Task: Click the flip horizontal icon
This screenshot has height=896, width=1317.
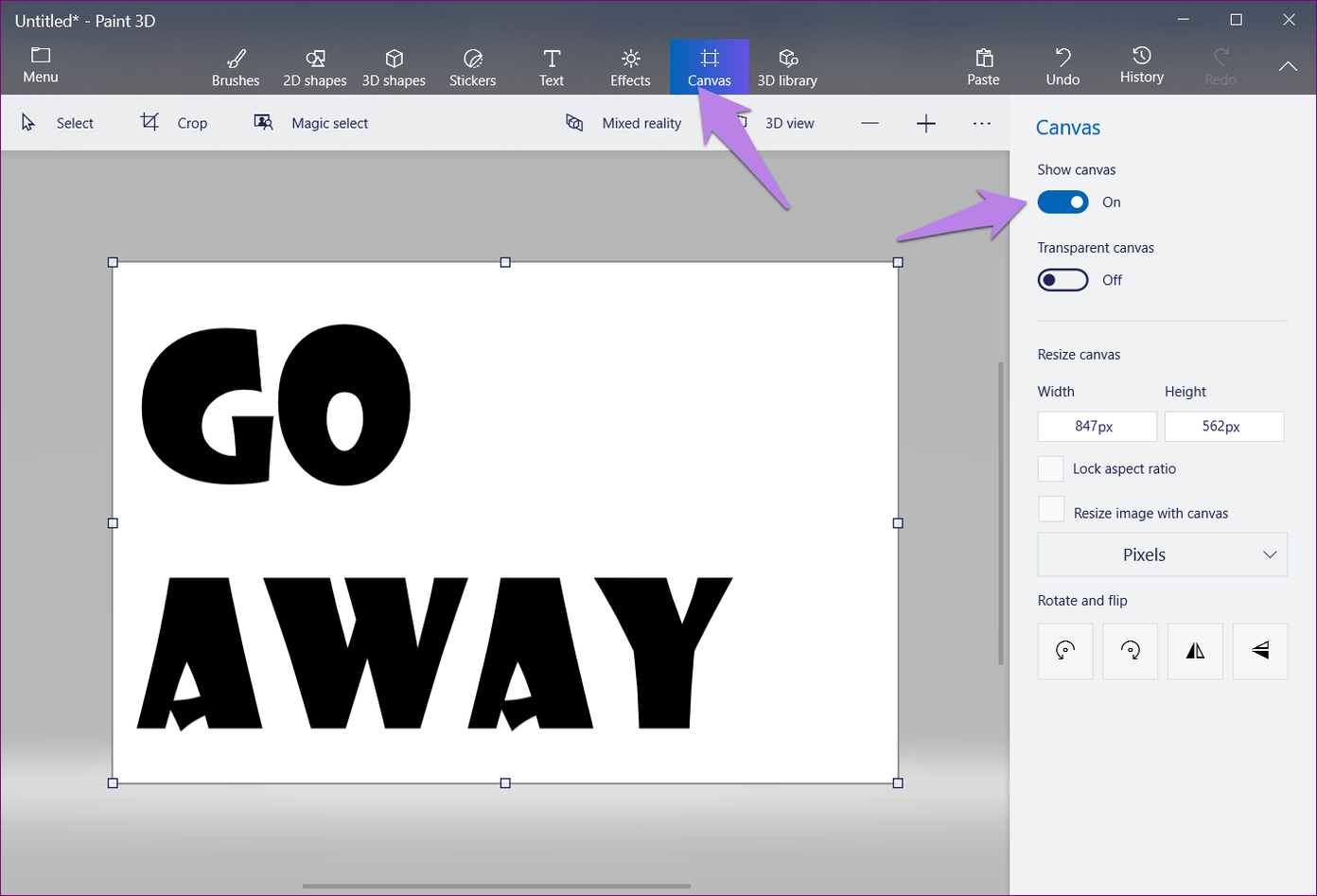Action: (1195, 651)
